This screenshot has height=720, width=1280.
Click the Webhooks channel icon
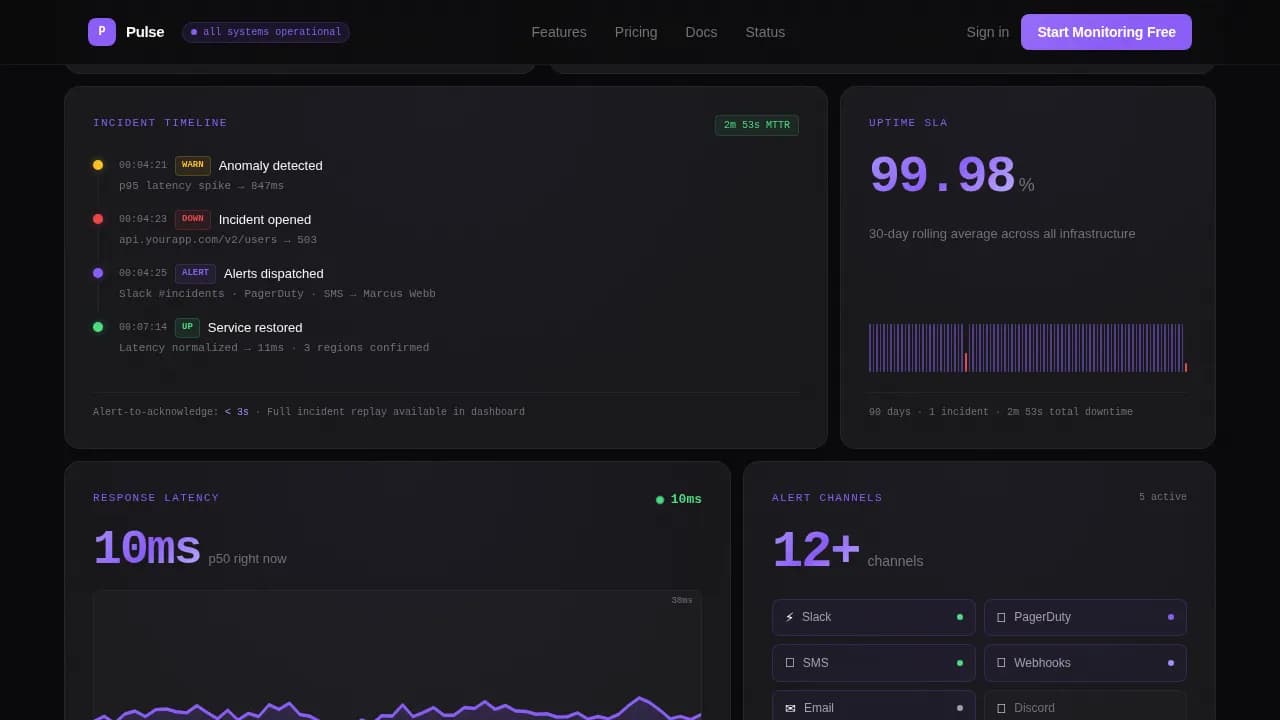click(x=1001, y=662)
